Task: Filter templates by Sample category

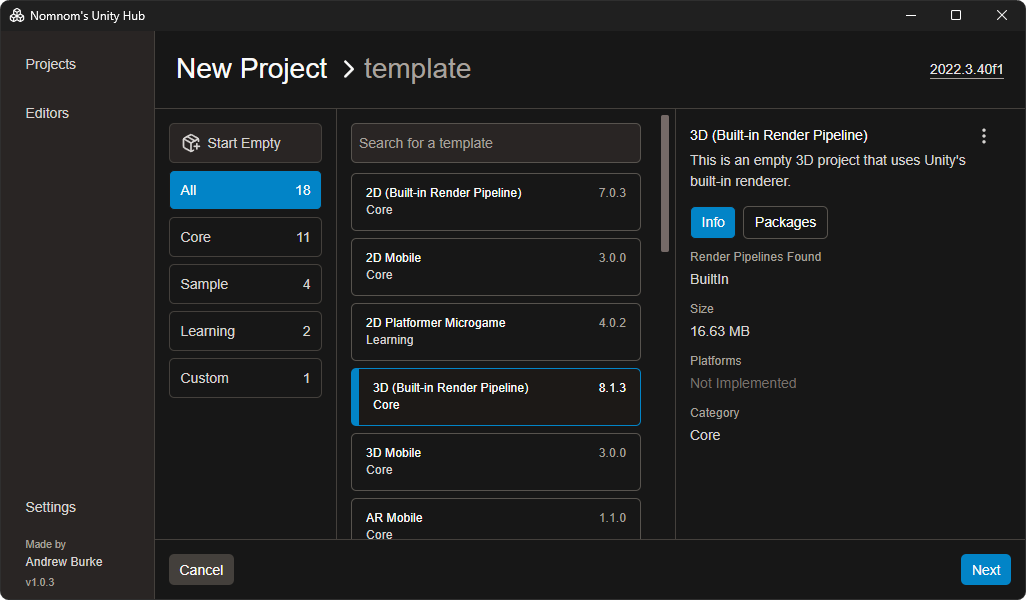Action: tap(245, 284)
